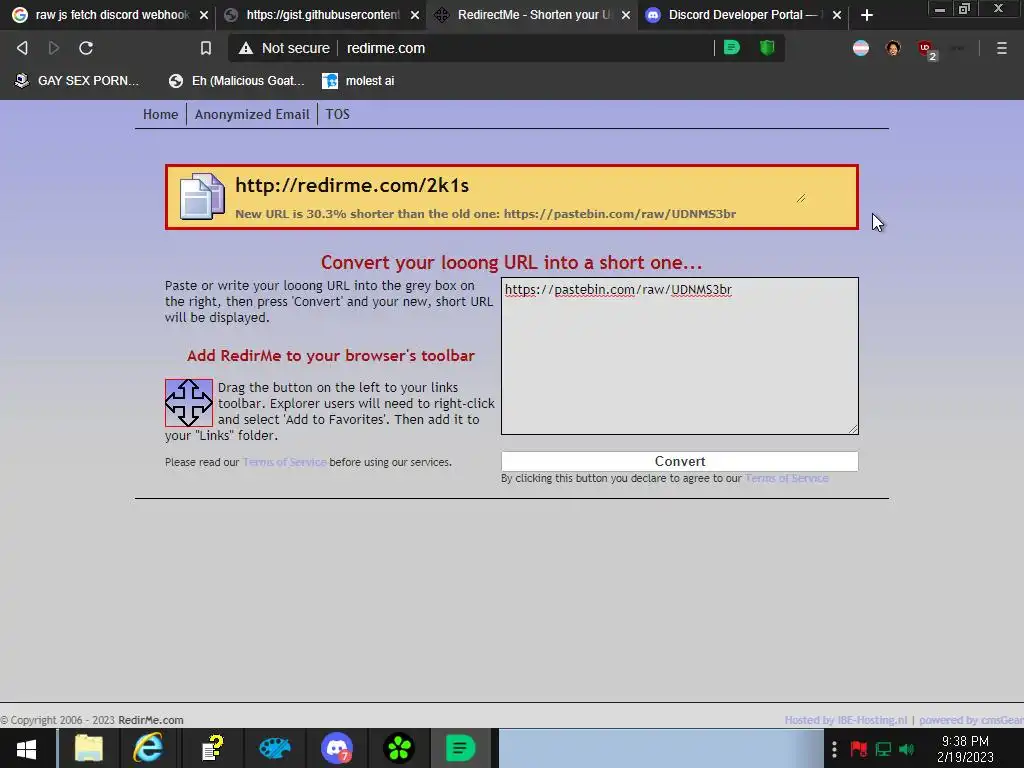Open the clock showing 9:38 PM
This screenshot has width=1024, height=768.
pos(965,749)
